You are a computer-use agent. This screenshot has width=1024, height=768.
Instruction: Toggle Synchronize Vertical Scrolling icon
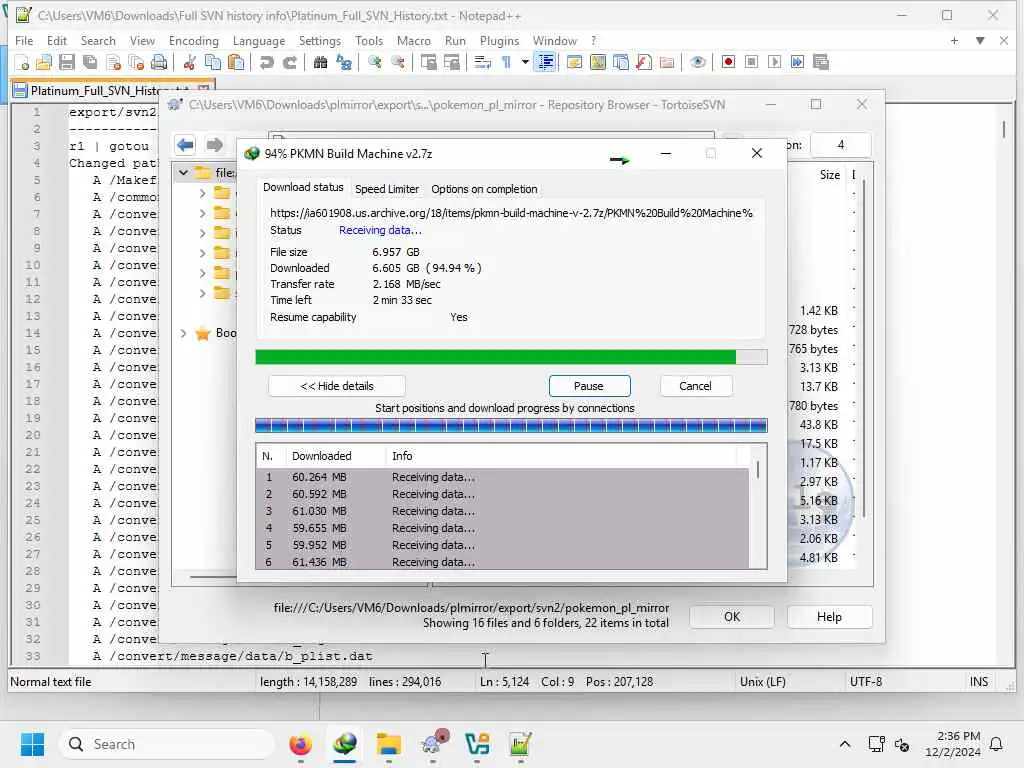[428, 63]
